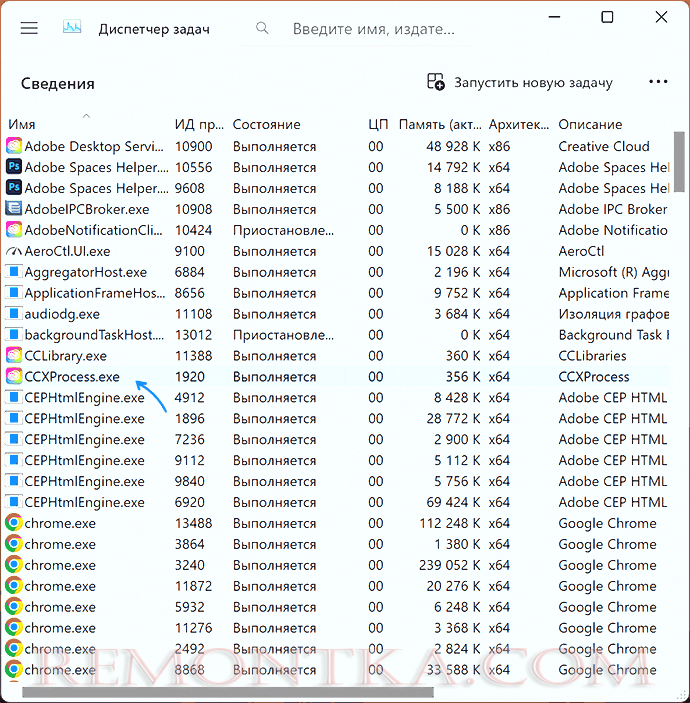Viewport: 690px width, 703px height.
Task: Sort by the Память column header
Action: (440, 124)
